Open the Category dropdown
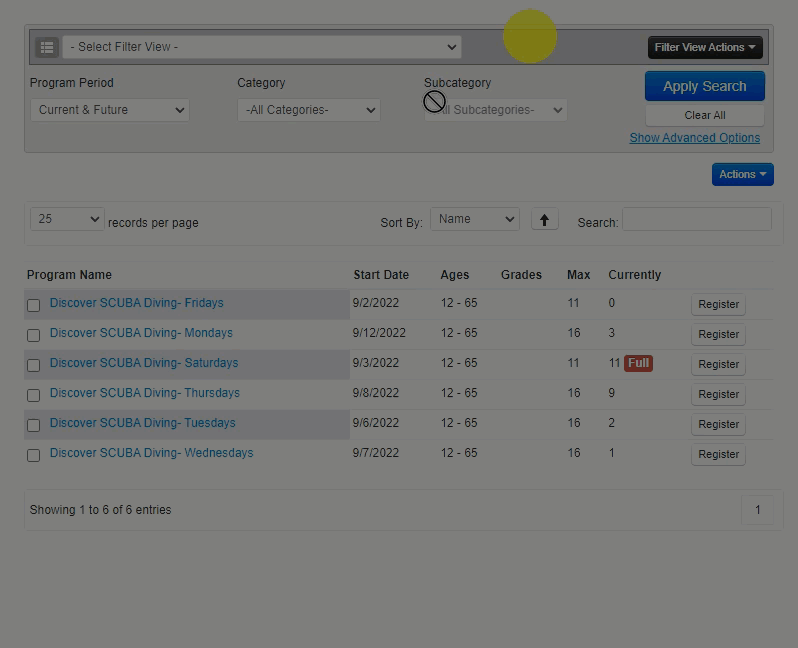This screenshot has height=648, width=798. [x=308, y=110]
